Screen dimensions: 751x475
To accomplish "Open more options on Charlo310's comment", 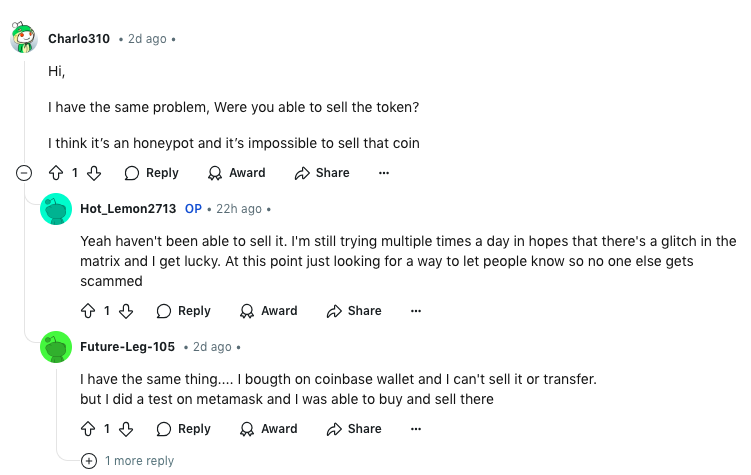I will pyautogui.click(x=384, y=173).
